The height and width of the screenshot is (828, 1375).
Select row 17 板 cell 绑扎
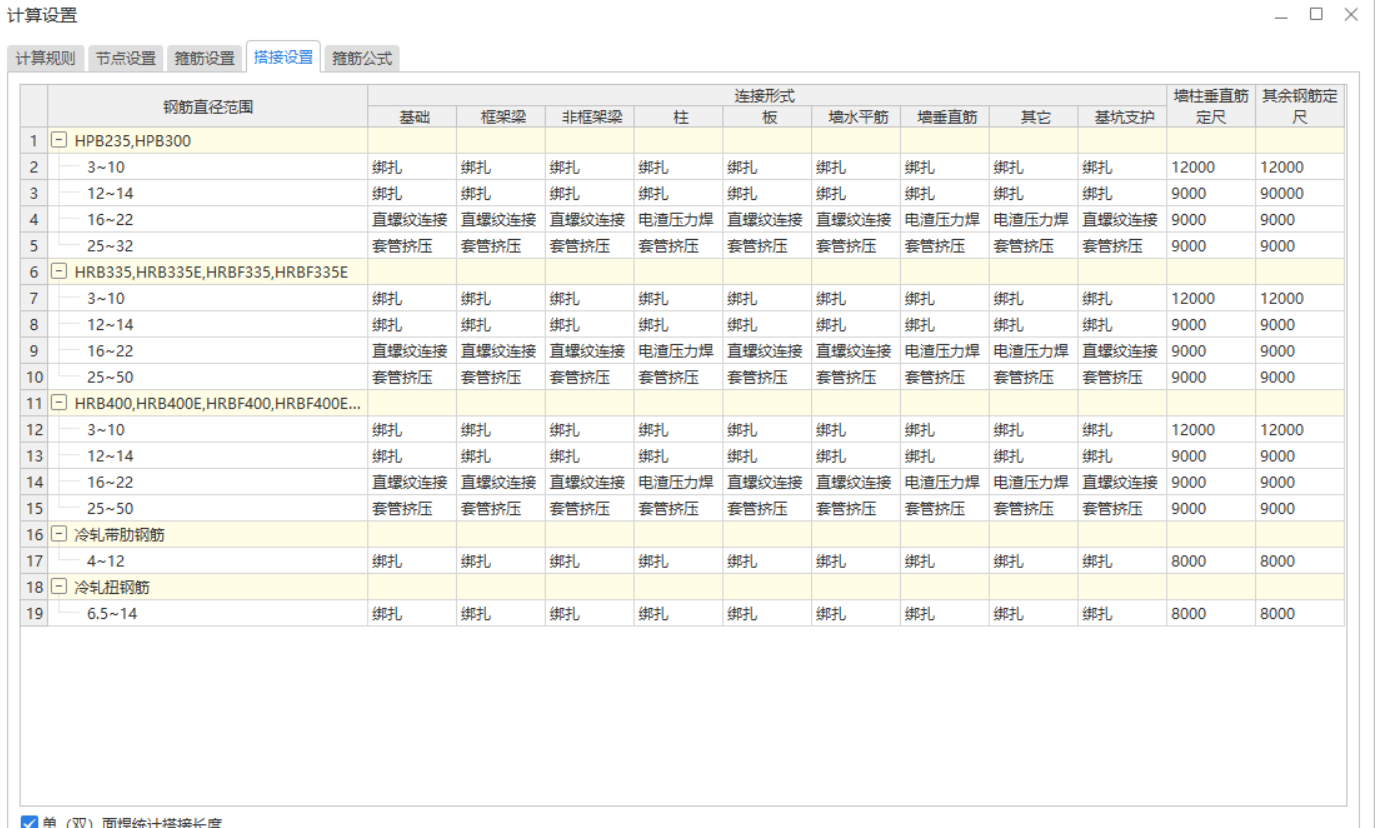pos(767,561)
